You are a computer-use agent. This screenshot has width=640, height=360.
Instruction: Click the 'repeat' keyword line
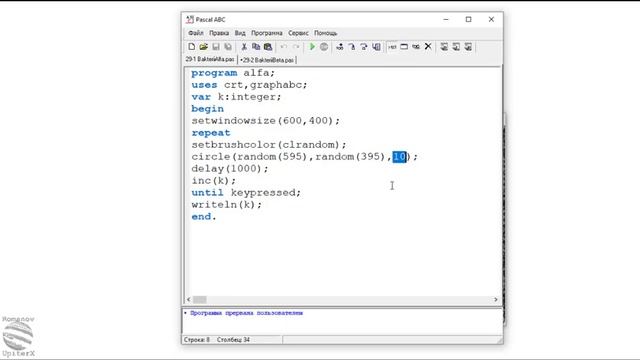click(x=211, y=133)
